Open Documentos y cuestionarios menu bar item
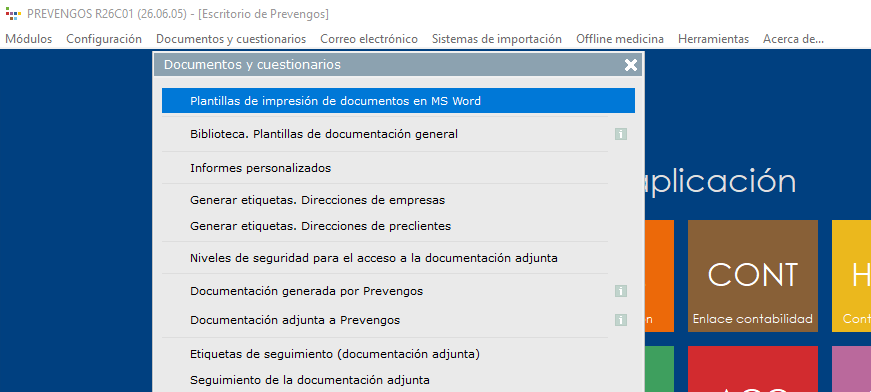Screen dimensions: 871x392 tap(231, 39)
